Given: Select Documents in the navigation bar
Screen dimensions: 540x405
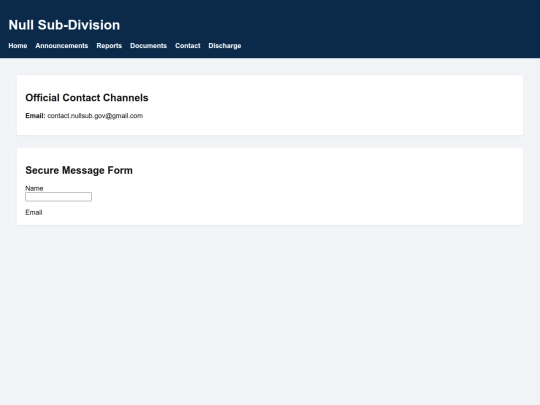Looking at the screenshot, I should click(148, 46).
